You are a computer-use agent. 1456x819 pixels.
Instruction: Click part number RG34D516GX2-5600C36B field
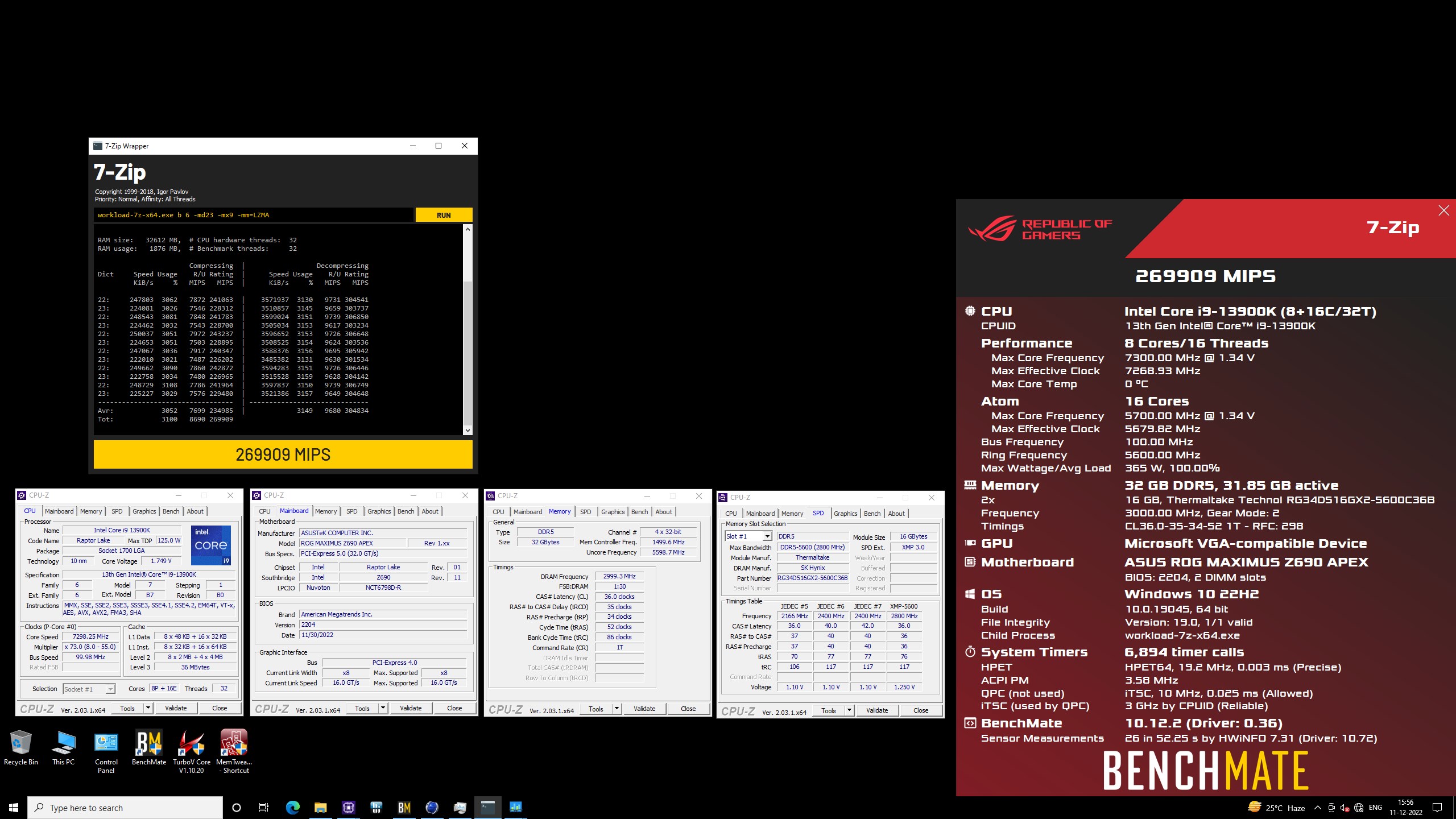point(812,578)
